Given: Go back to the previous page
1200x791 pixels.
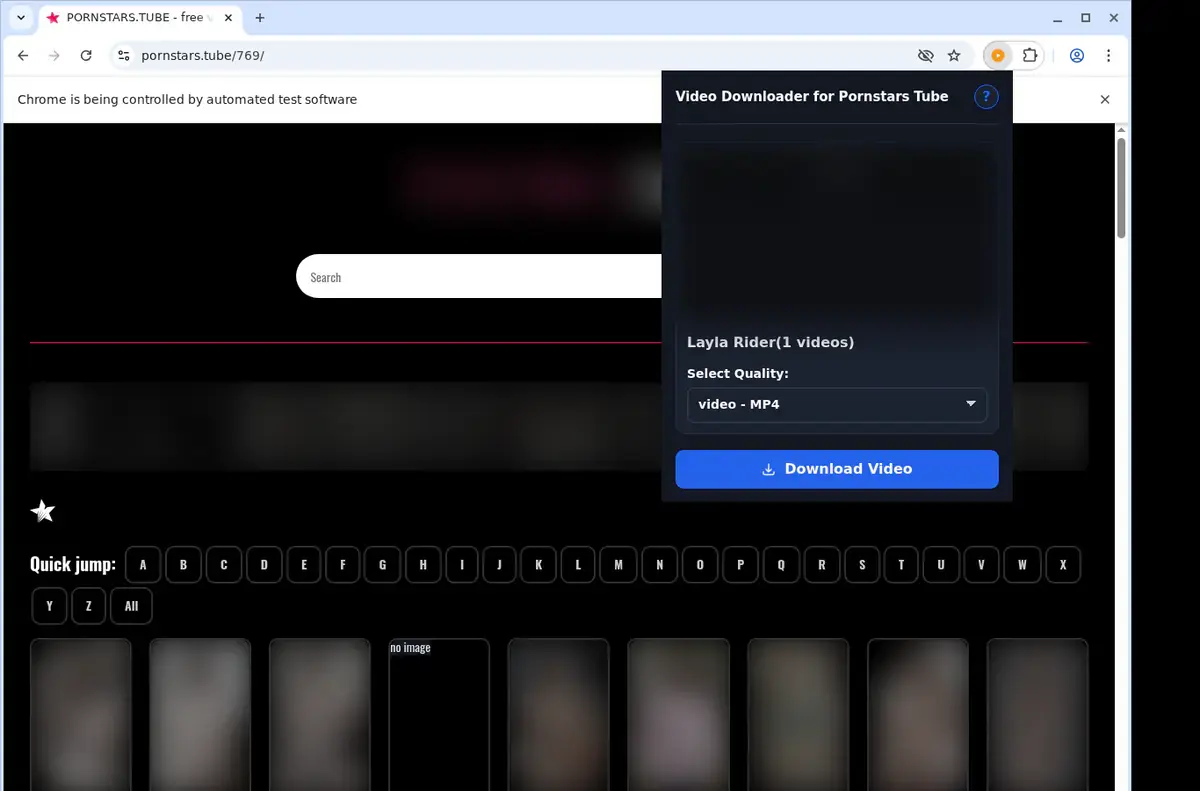Looking at the screenshot, I should coord(23,56).
